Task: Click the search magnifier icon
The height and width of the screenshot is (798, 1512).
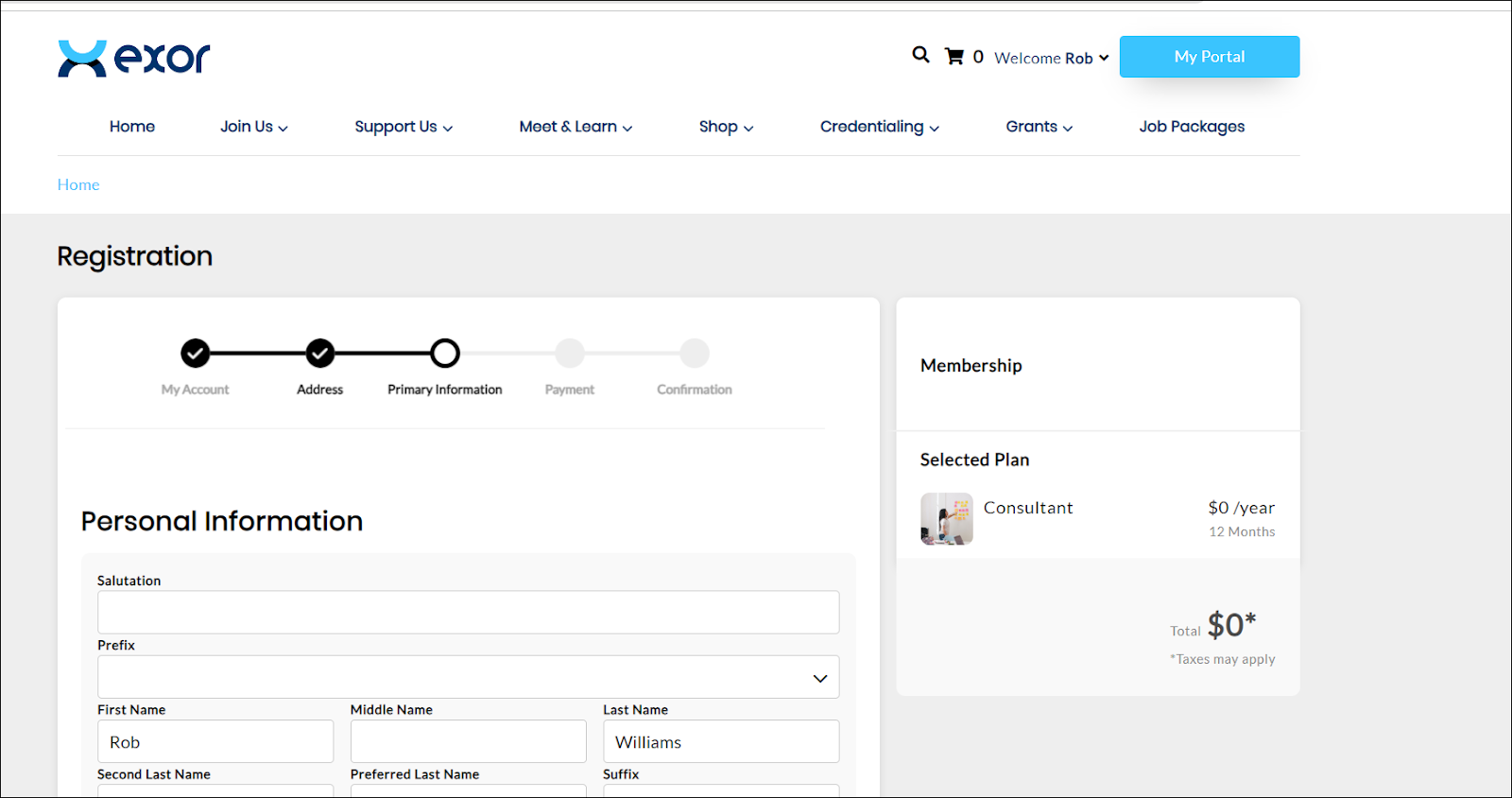Action: [x=920, y=55]
